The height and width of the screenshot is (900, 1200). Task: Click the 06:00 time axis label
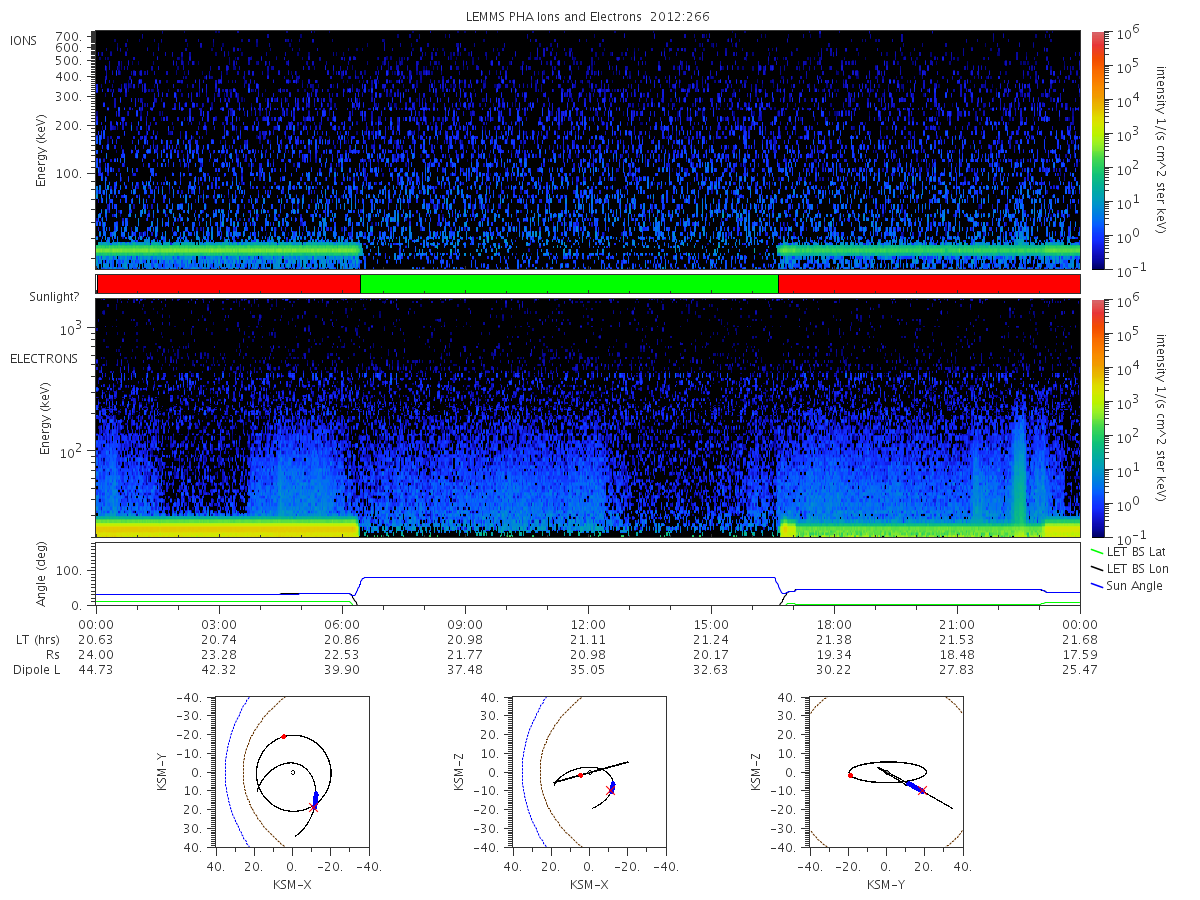[342, 624]
